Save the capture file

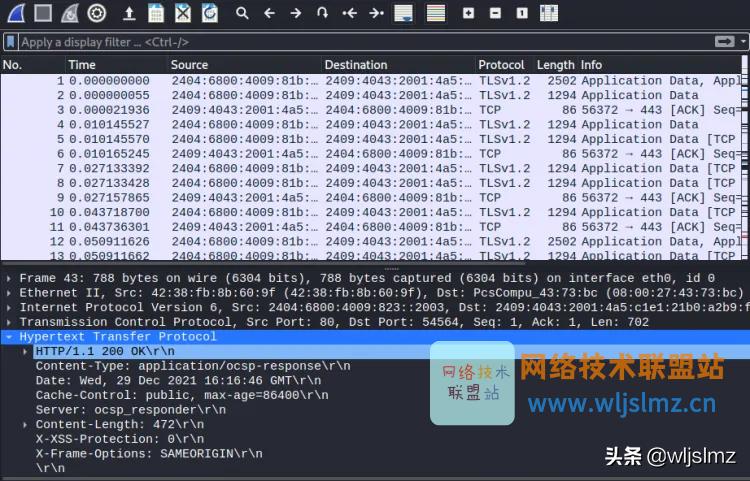156,13
